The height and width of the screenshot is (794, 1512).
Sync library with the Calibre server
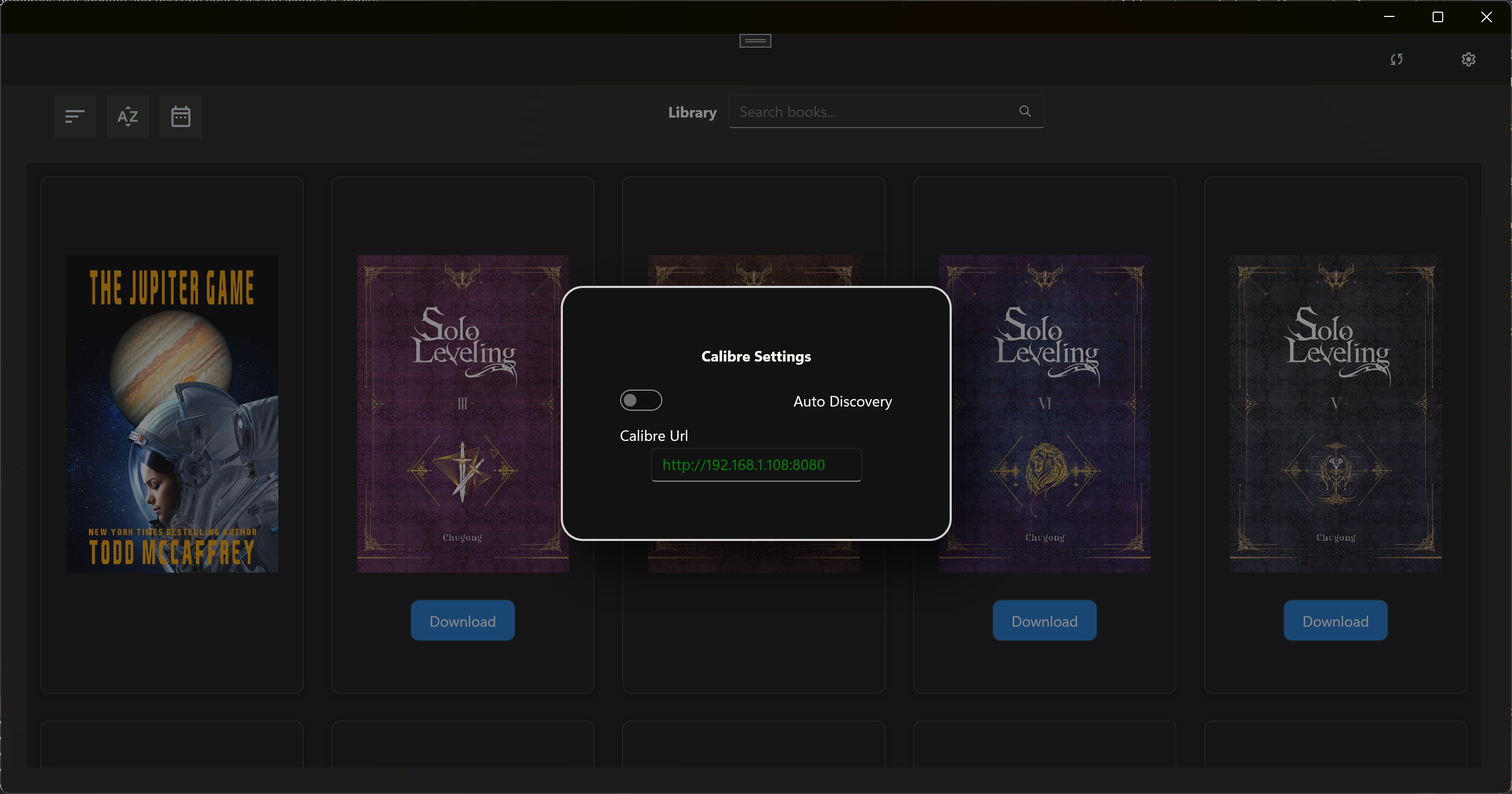coord(1397,59)
